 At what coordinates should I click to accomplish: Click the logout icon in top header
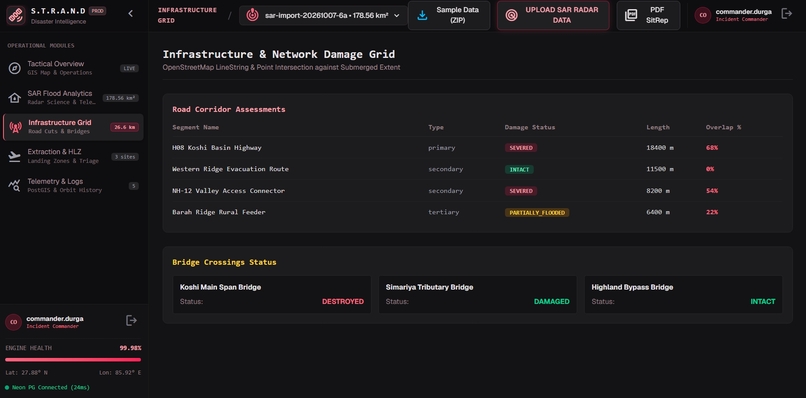coord(786,14)
